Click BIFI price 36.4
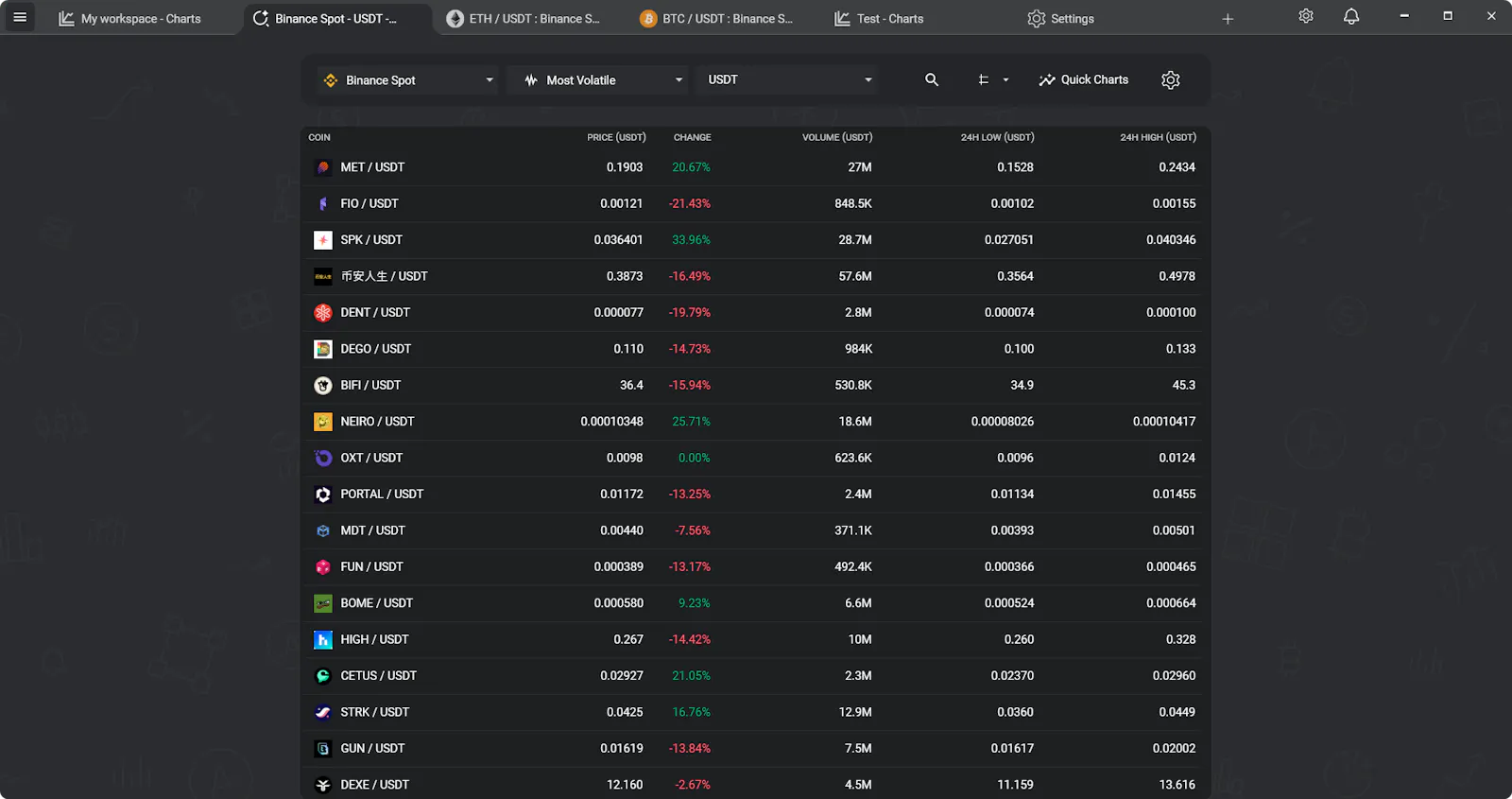Image resolution: width=1512 pixels, height=799 pixels. (631, 386)
